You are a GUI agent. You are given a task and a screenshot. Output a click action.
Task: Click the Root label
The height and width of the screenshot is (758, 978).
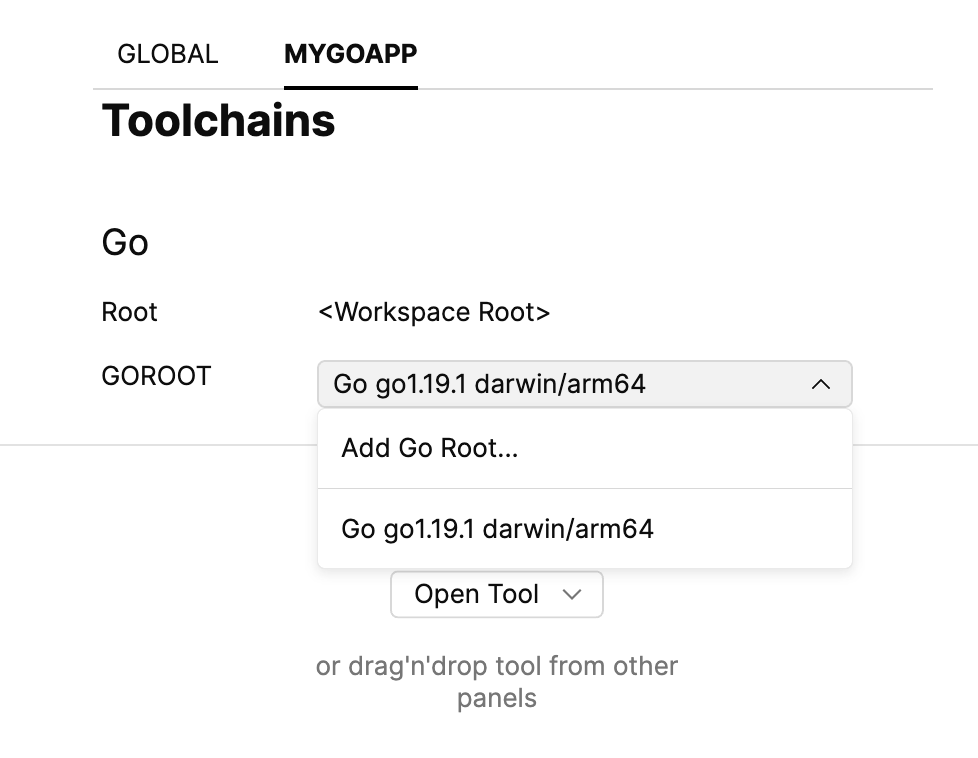tap(129, 311)
